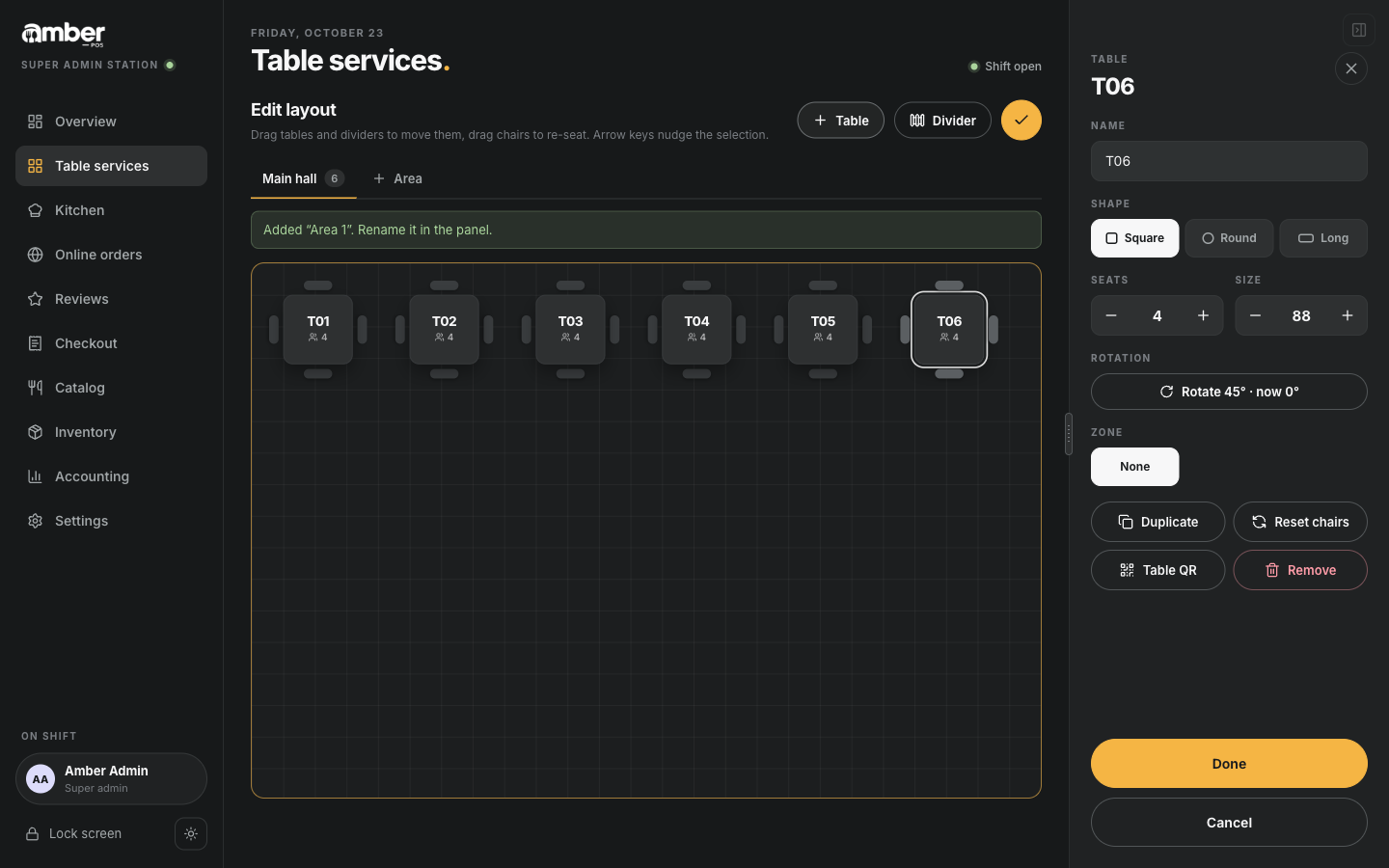Choose the None zone option

pos(1135,467)
